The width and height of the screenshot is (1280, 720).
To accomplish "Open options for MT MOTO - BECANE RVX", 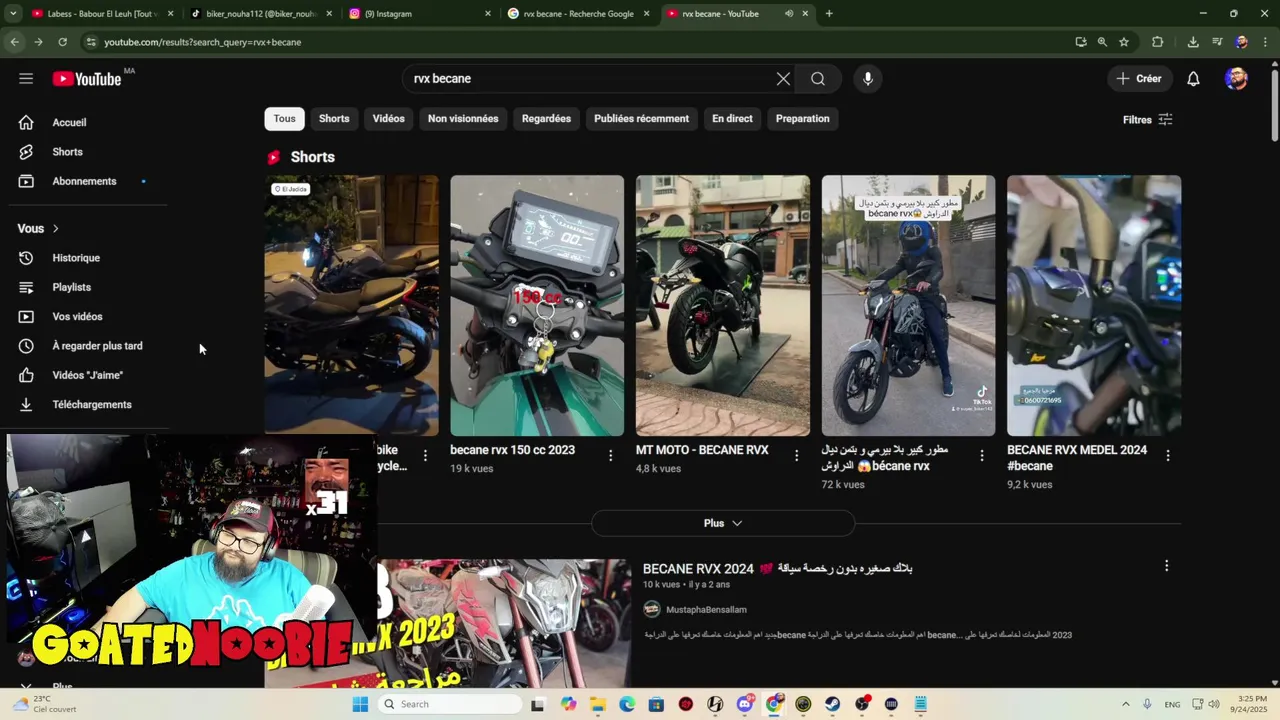I will pyautogui.click(x=797, y=455).
